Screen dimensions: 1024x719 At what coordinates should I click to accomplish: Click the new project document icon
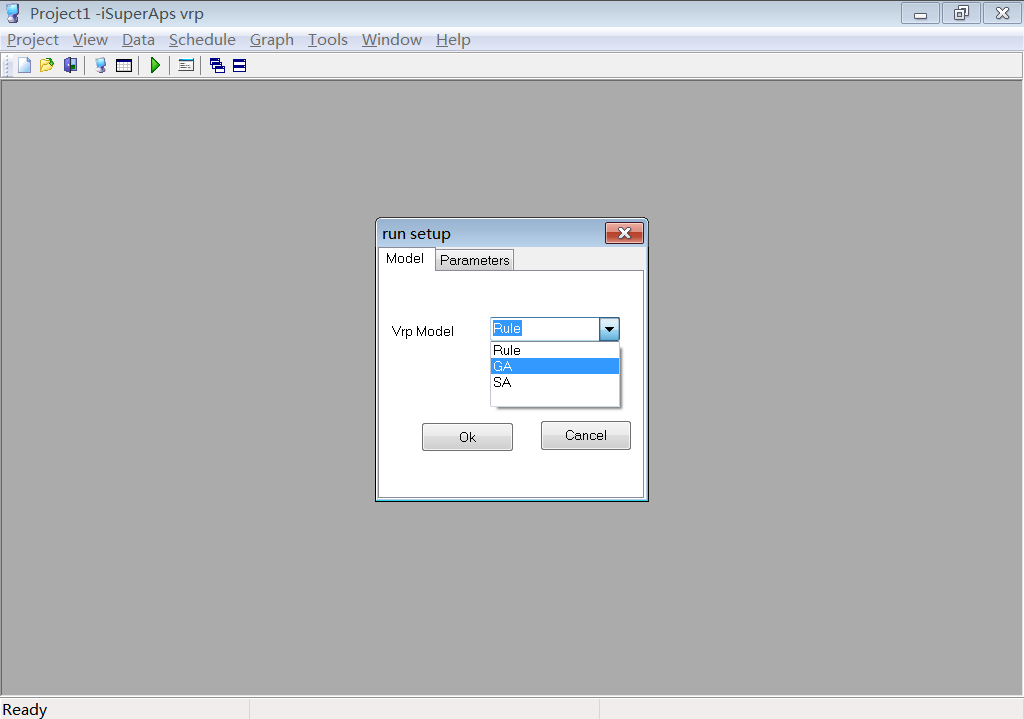pos(25,66)
